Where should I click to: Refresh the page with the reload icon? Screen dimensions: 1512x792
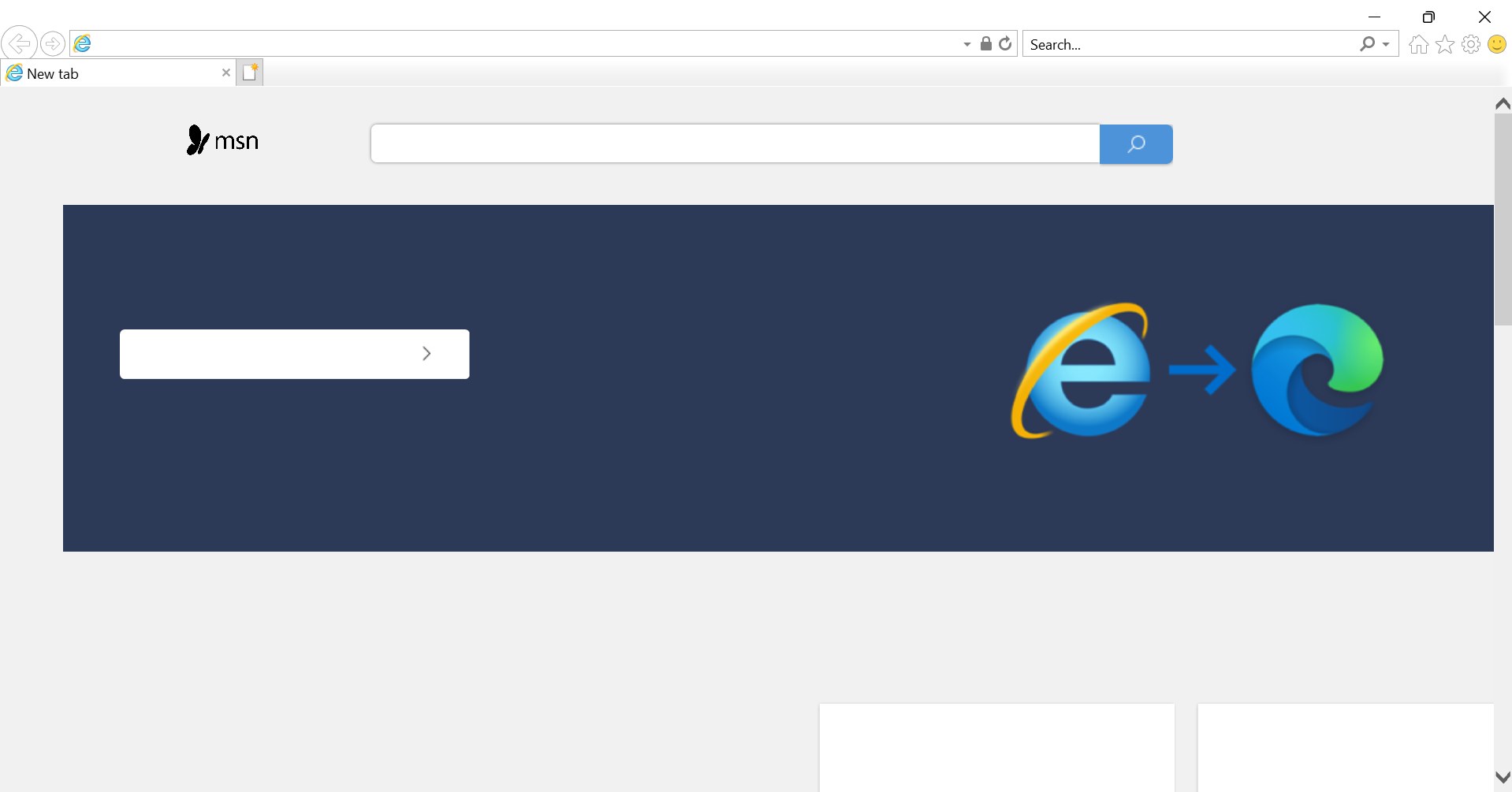point(1005,43)
